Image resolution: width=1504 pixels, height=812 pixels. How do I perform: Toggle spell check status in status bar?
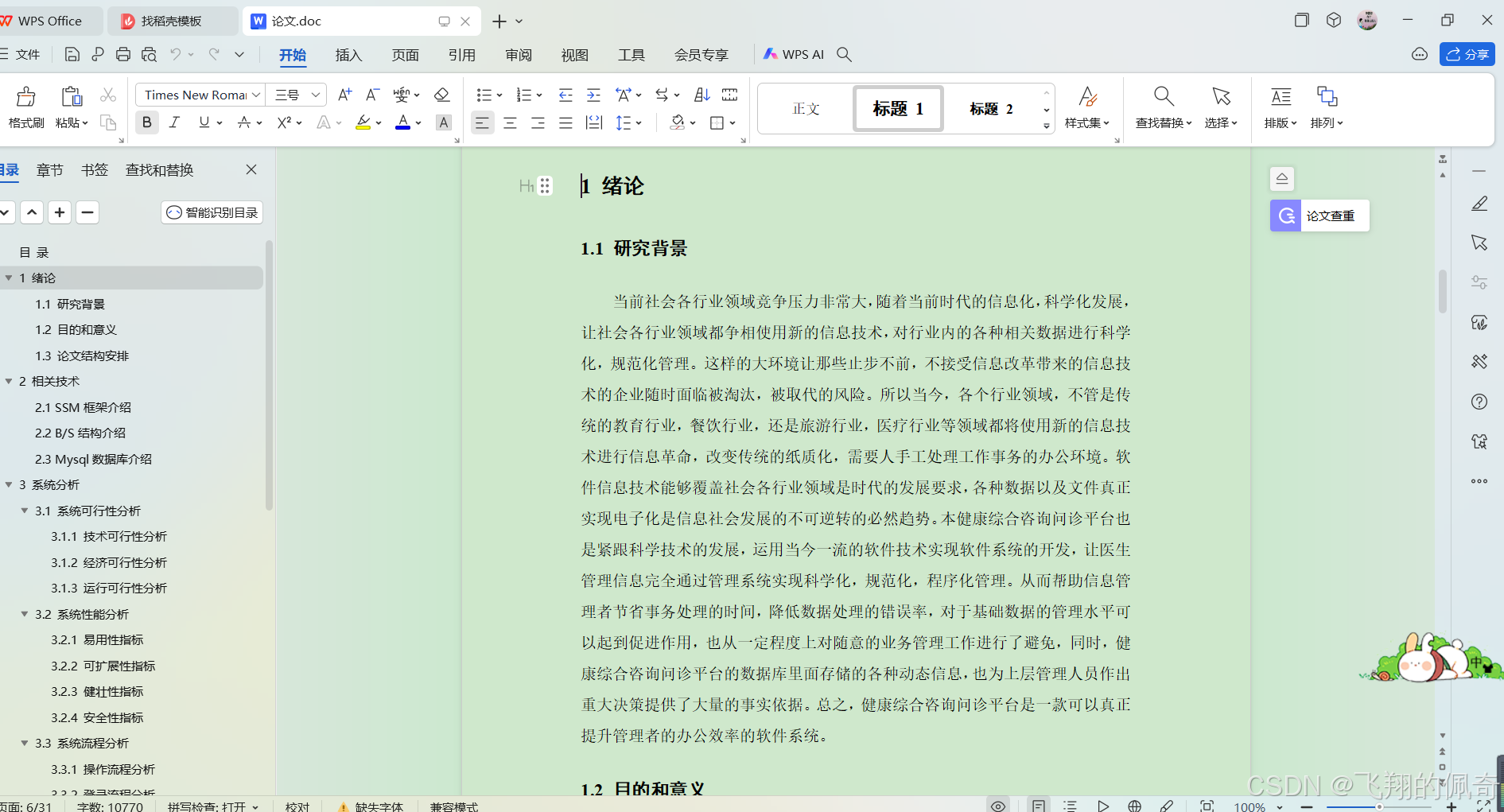point(212,806)
